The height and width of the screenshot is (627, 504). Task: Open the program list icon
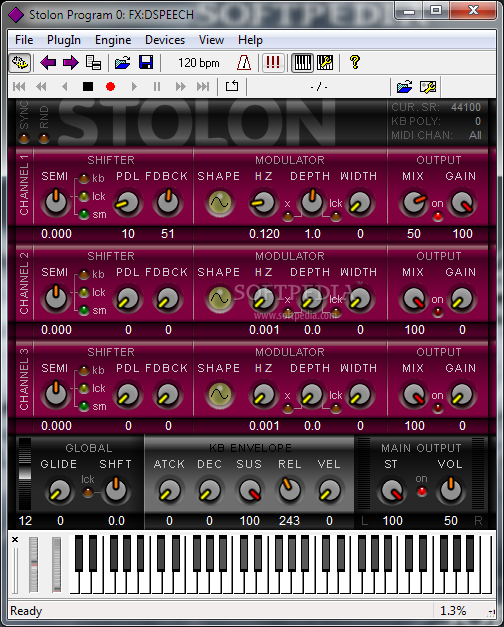(94, 63)
